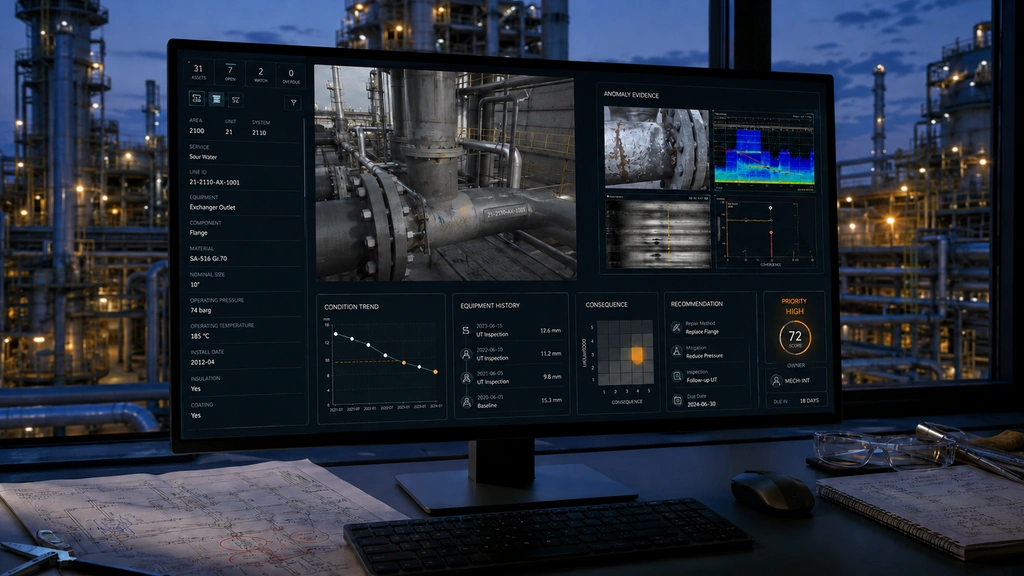Click Unit value 21
Viewport: 1024px width, 576px height.
pyautogui.click(x=229, y=131)
